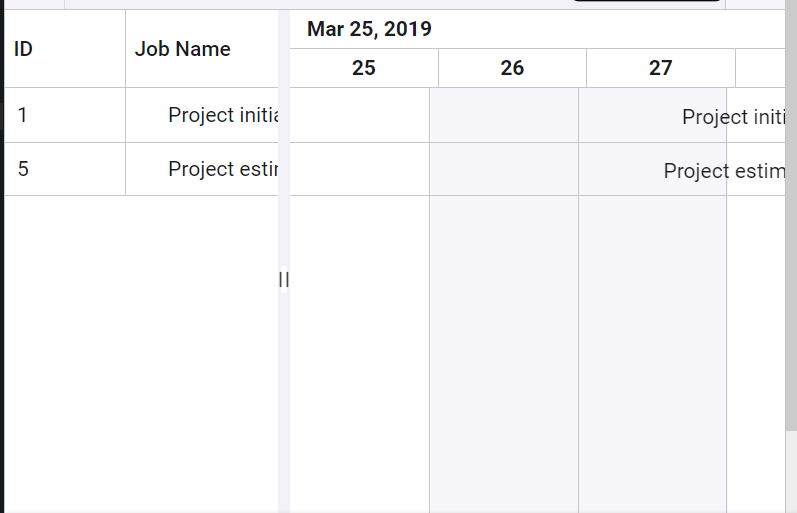
Task: Click the Job Name column header
Action: [183, 49]
